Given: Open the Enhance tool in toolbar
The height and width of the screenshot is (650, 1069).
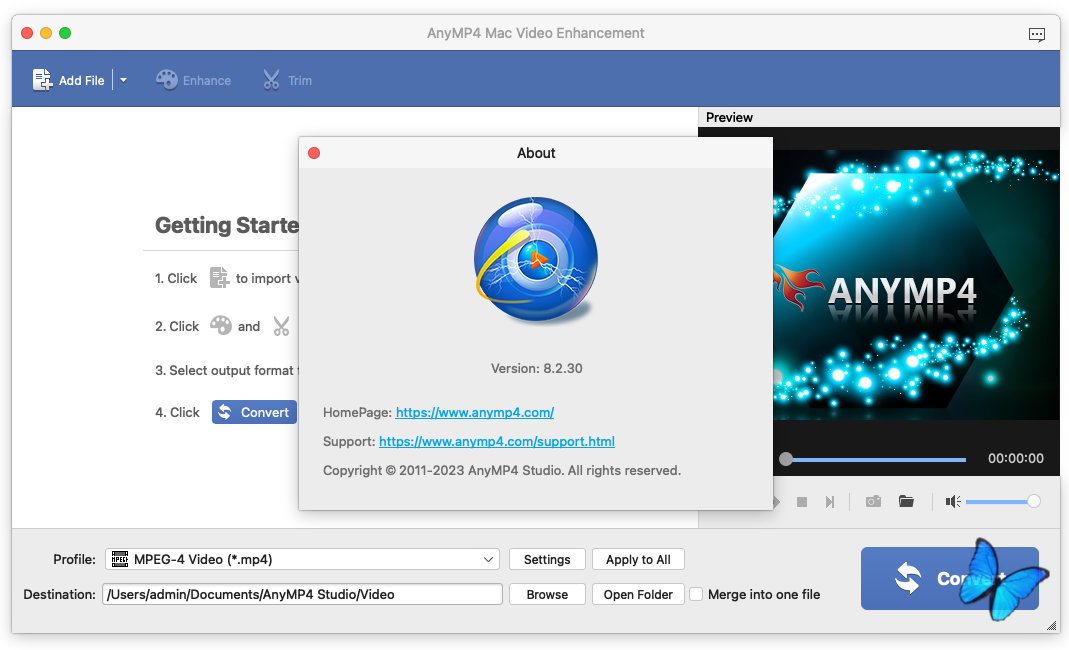Looking at the screenshot, I should click(194, 80).
